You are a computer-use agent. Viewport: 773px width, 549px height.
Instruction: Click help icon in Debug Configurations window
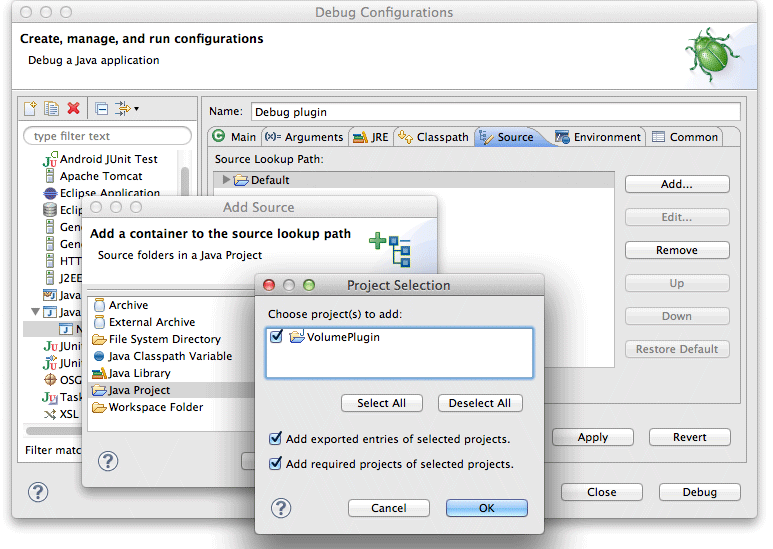click(x=38, y=492)
